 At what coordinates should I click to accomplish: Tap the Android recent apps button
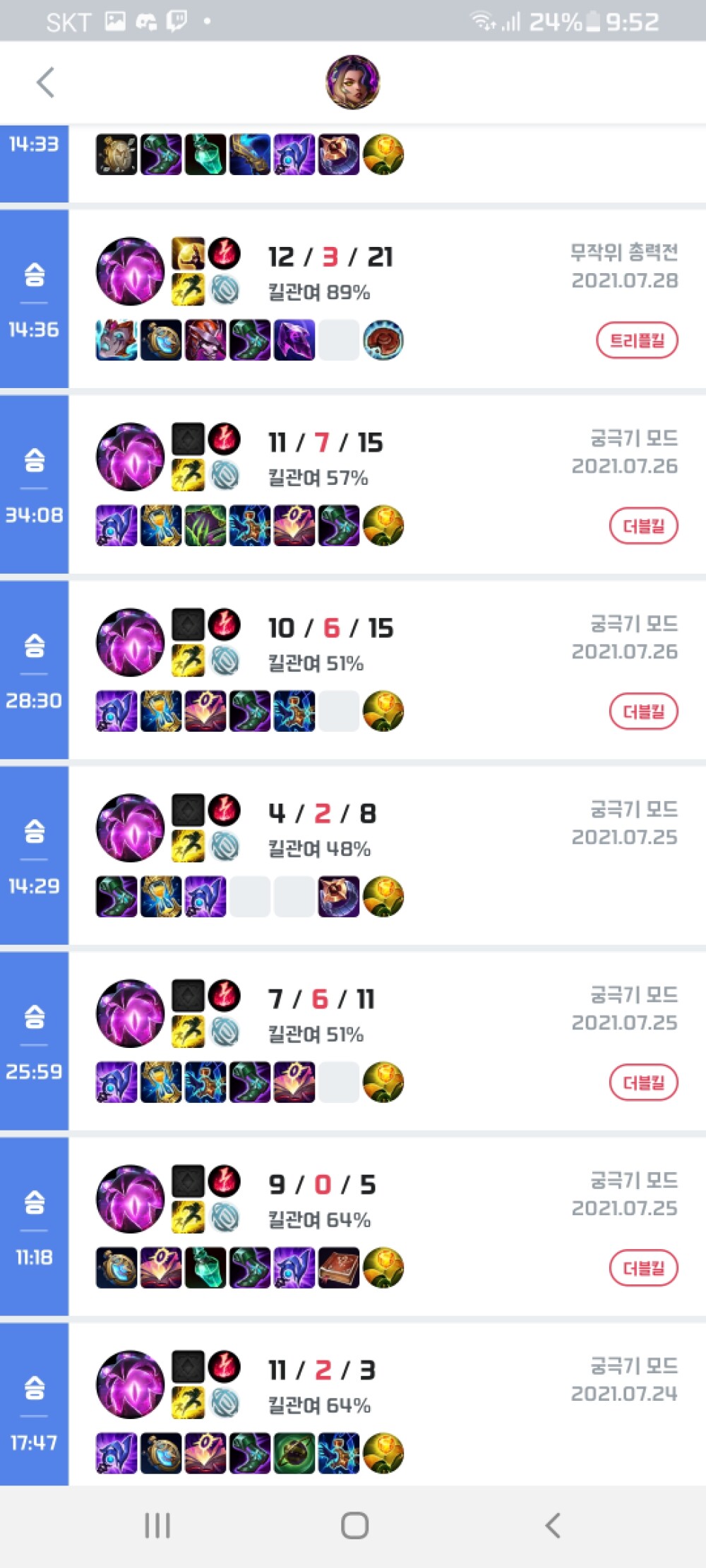157,1526
